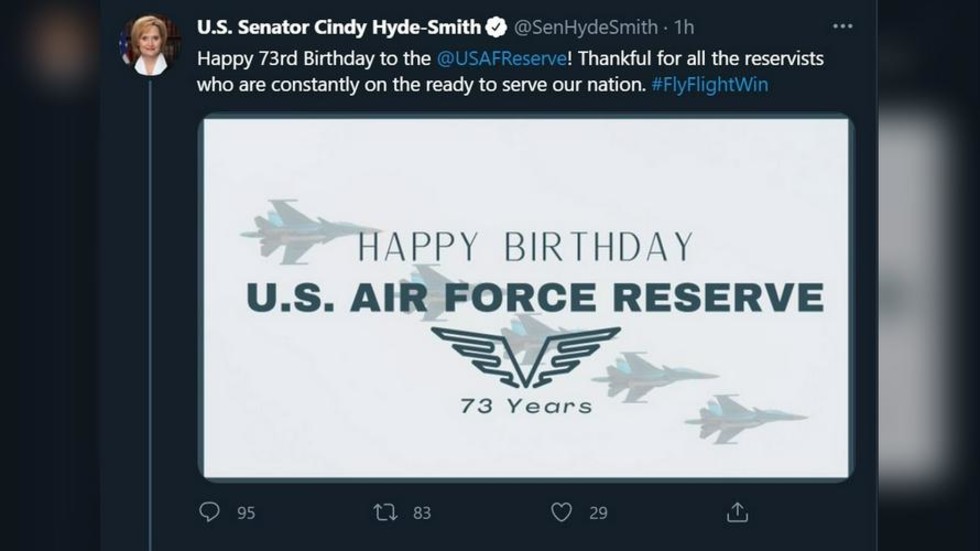980x551 pixels.
Task: Click the blue verified badge
Action: pos(496,27)
